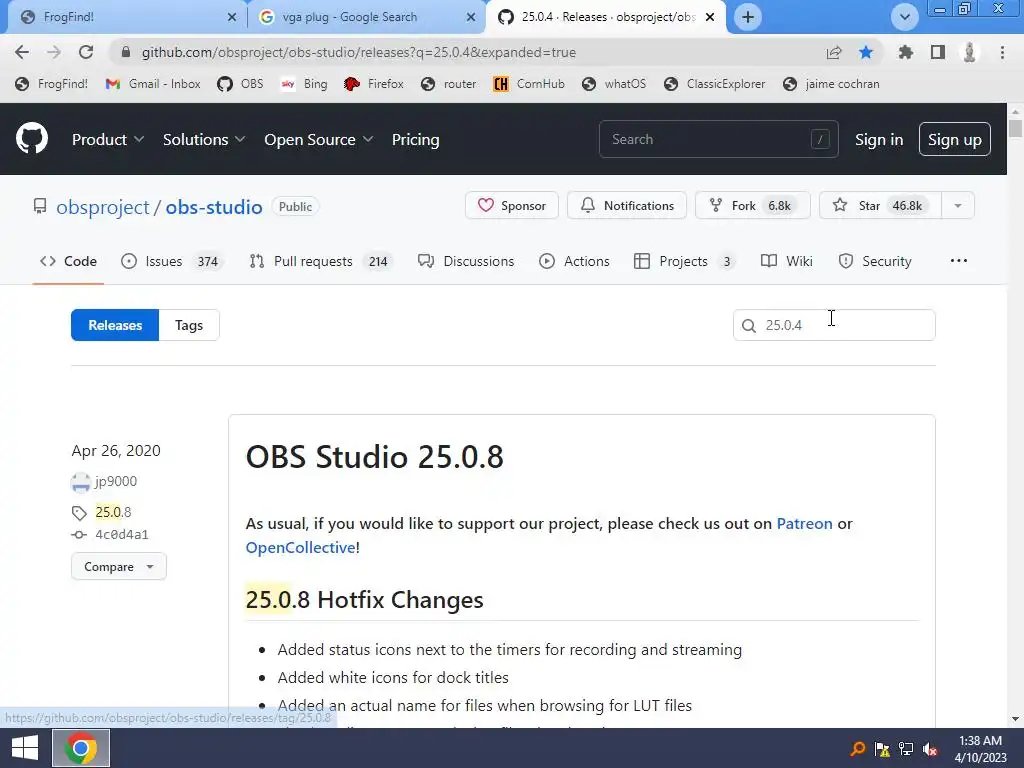Viewport: 1024px width, 768px height.
Task: Select the Releases button
Action: 115,325
